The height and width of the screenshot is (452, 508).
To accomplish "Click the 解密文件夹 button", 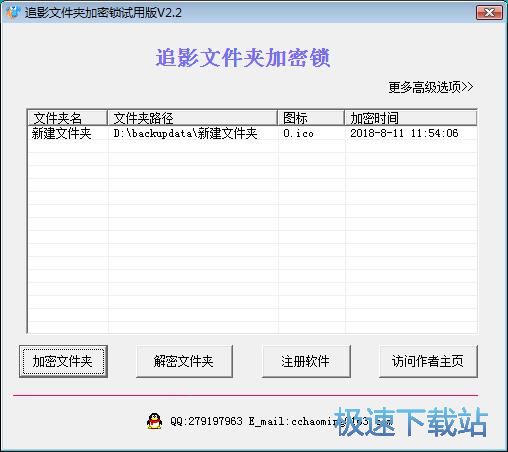I will pos(184,361).
